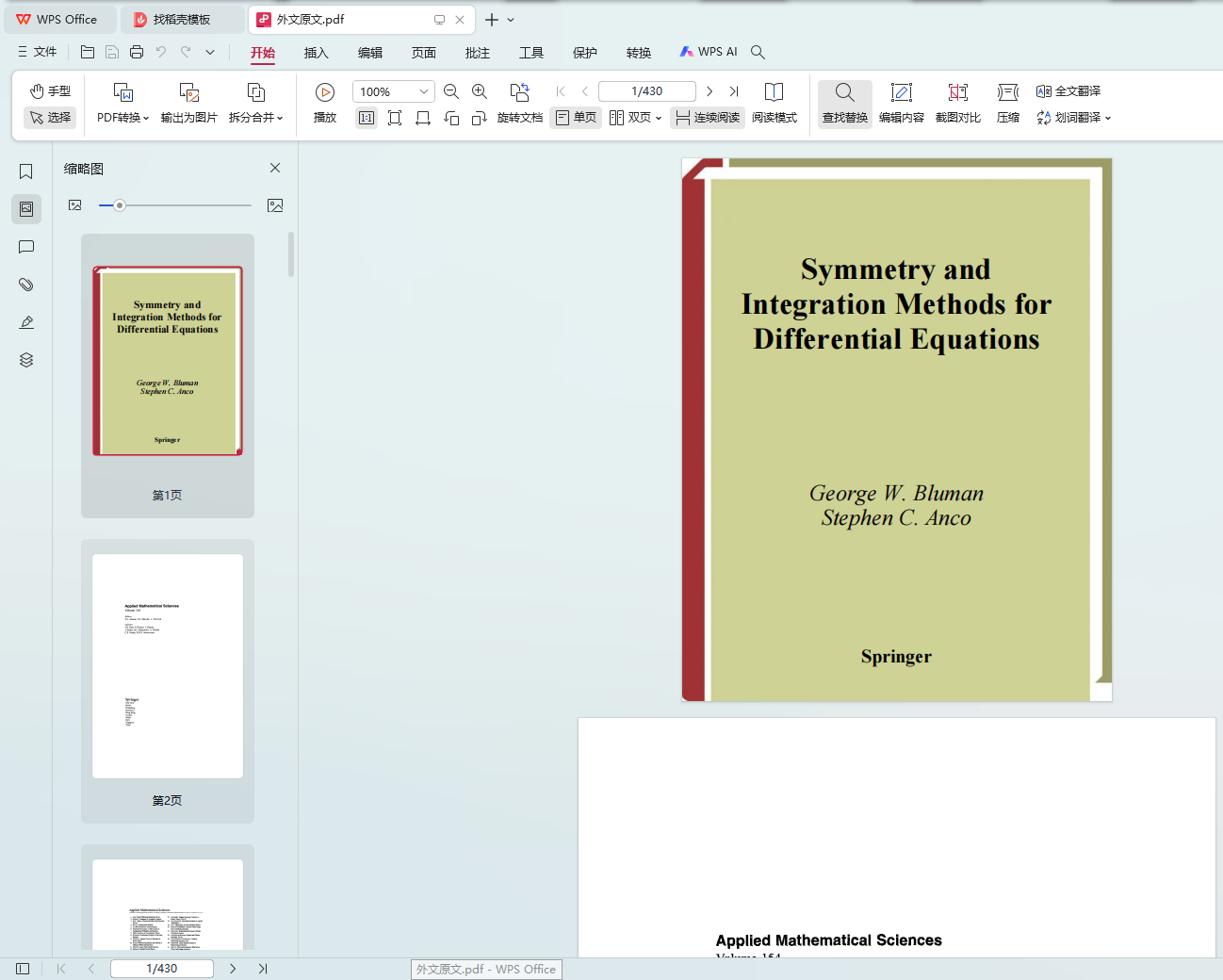
Task: Expand the quick access toolbar customize arrow
Action: 210,52
